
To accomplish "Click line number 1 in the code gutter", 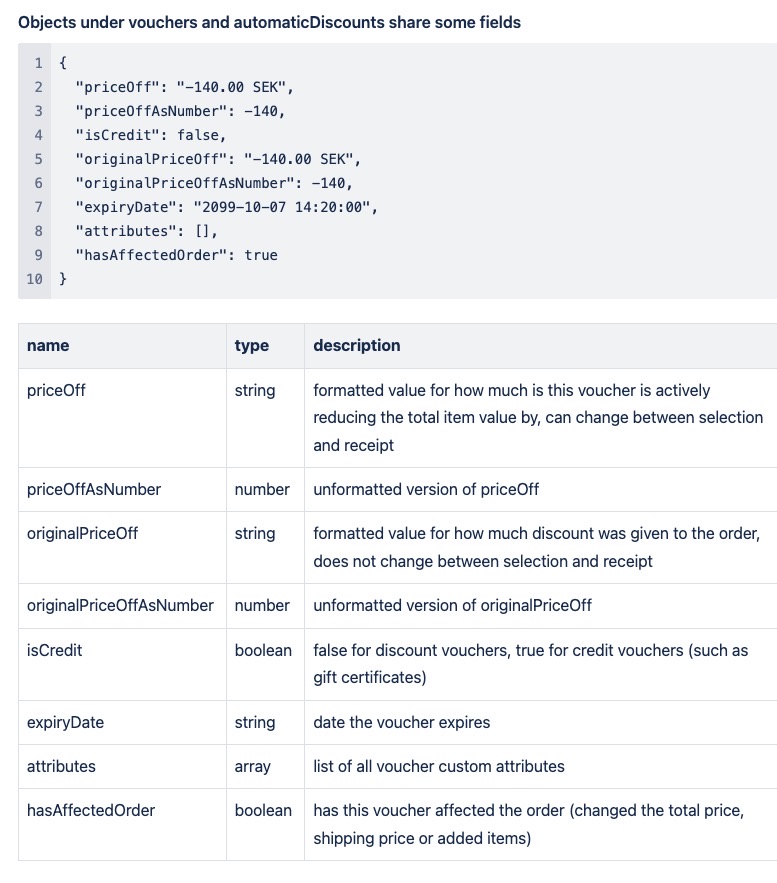I will [38, 63].
